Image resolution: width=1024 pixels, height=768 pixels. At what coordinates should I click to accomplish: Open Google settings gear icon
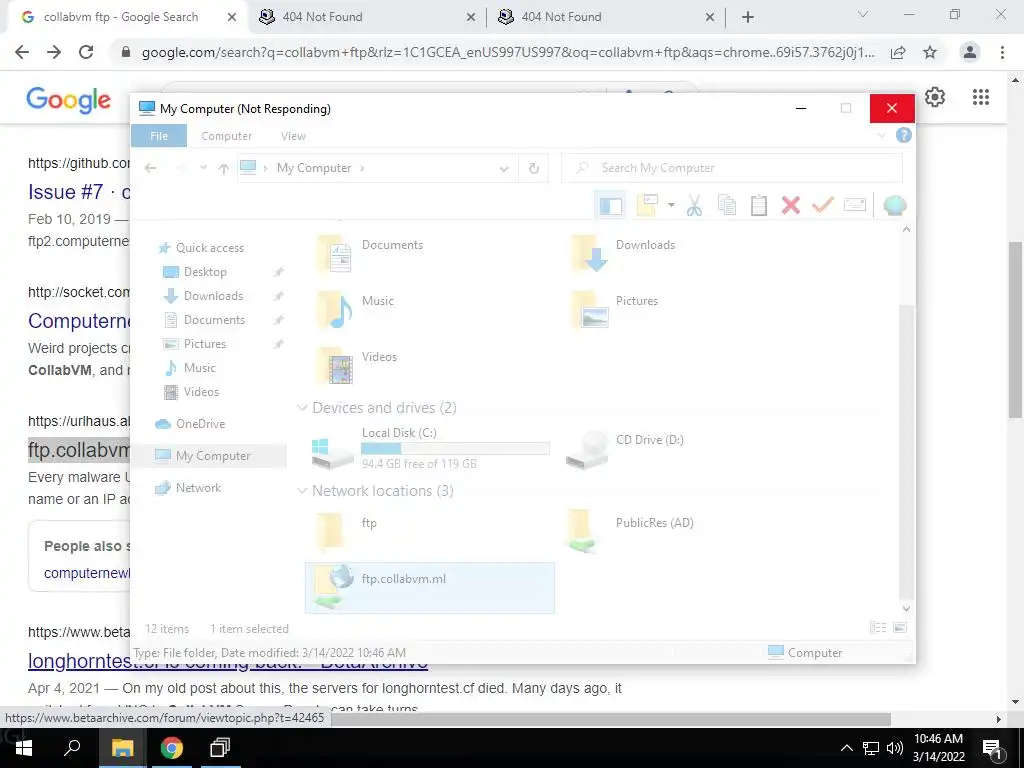(935, 97)
